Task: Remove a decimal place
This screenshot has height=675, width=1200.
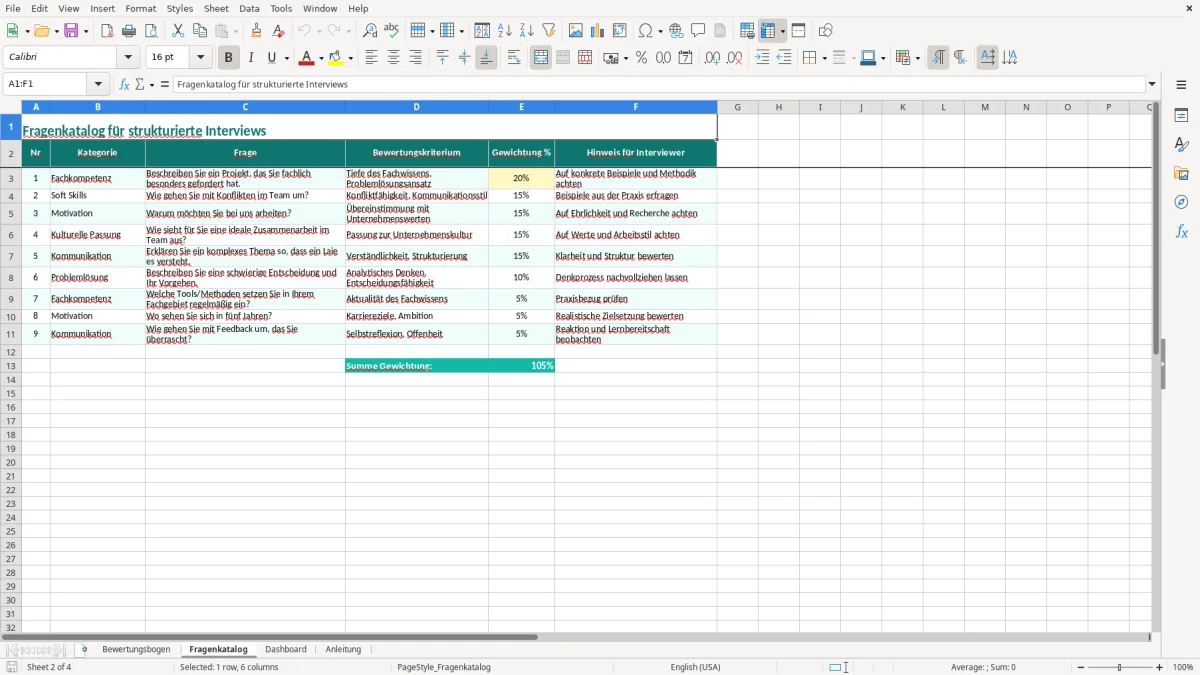Action: (x=735, y=58)
